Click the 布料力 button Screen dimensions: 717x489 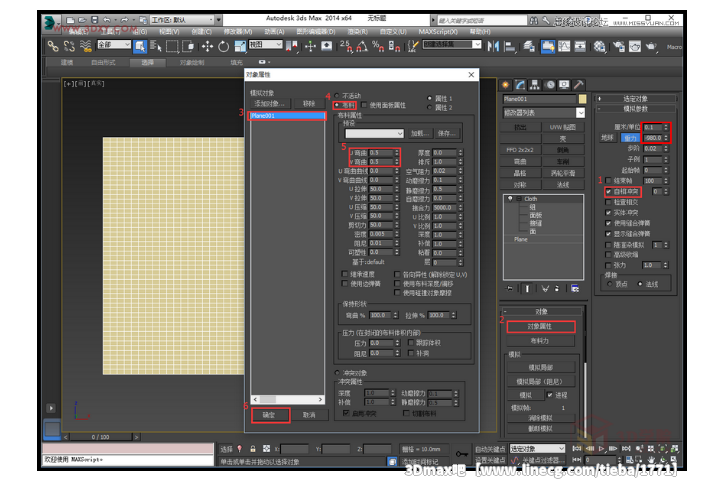pos(540,341)
